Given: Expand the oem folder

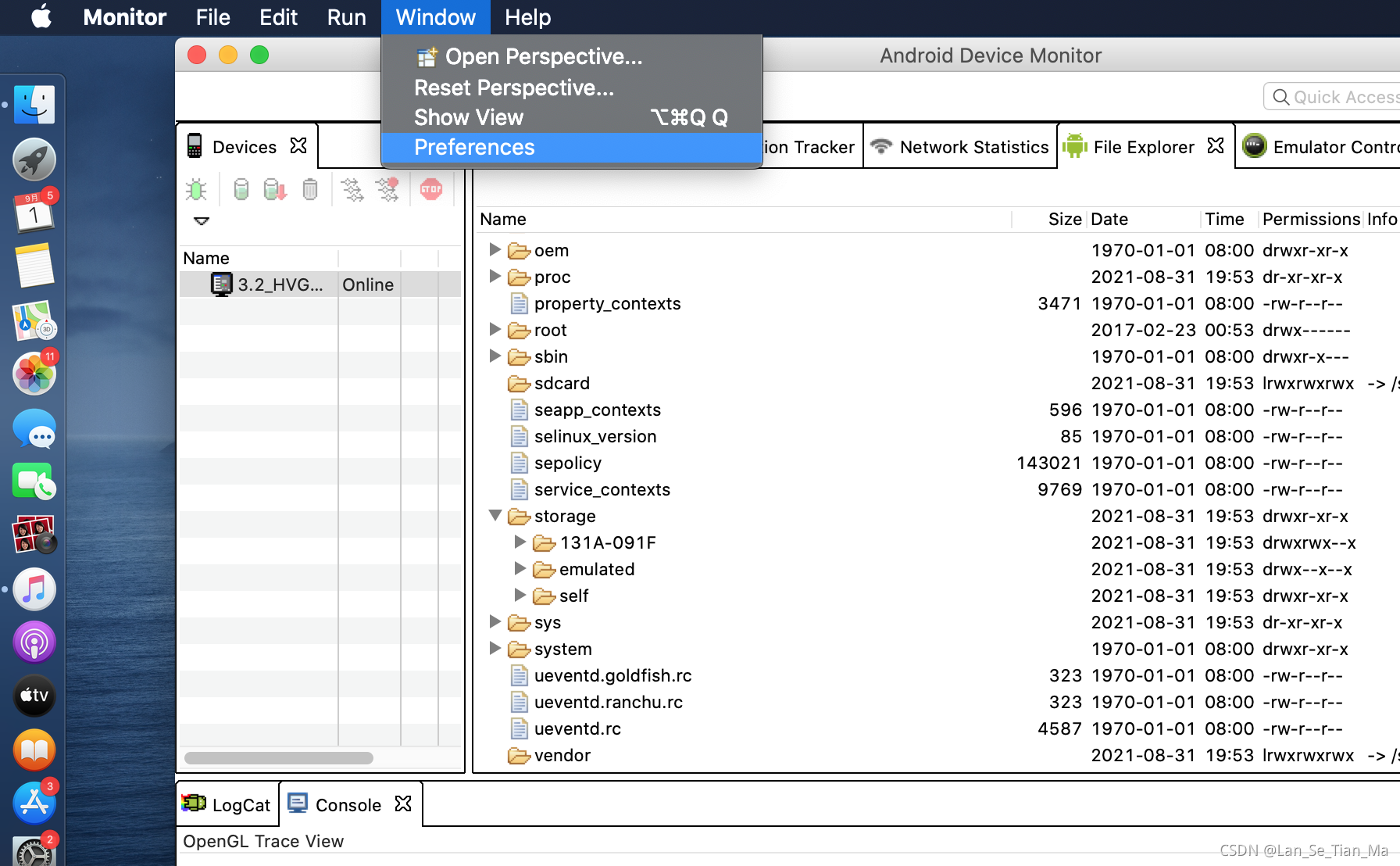Looking at the screenshot, I should pyautogui.click(x=495, y=249).
